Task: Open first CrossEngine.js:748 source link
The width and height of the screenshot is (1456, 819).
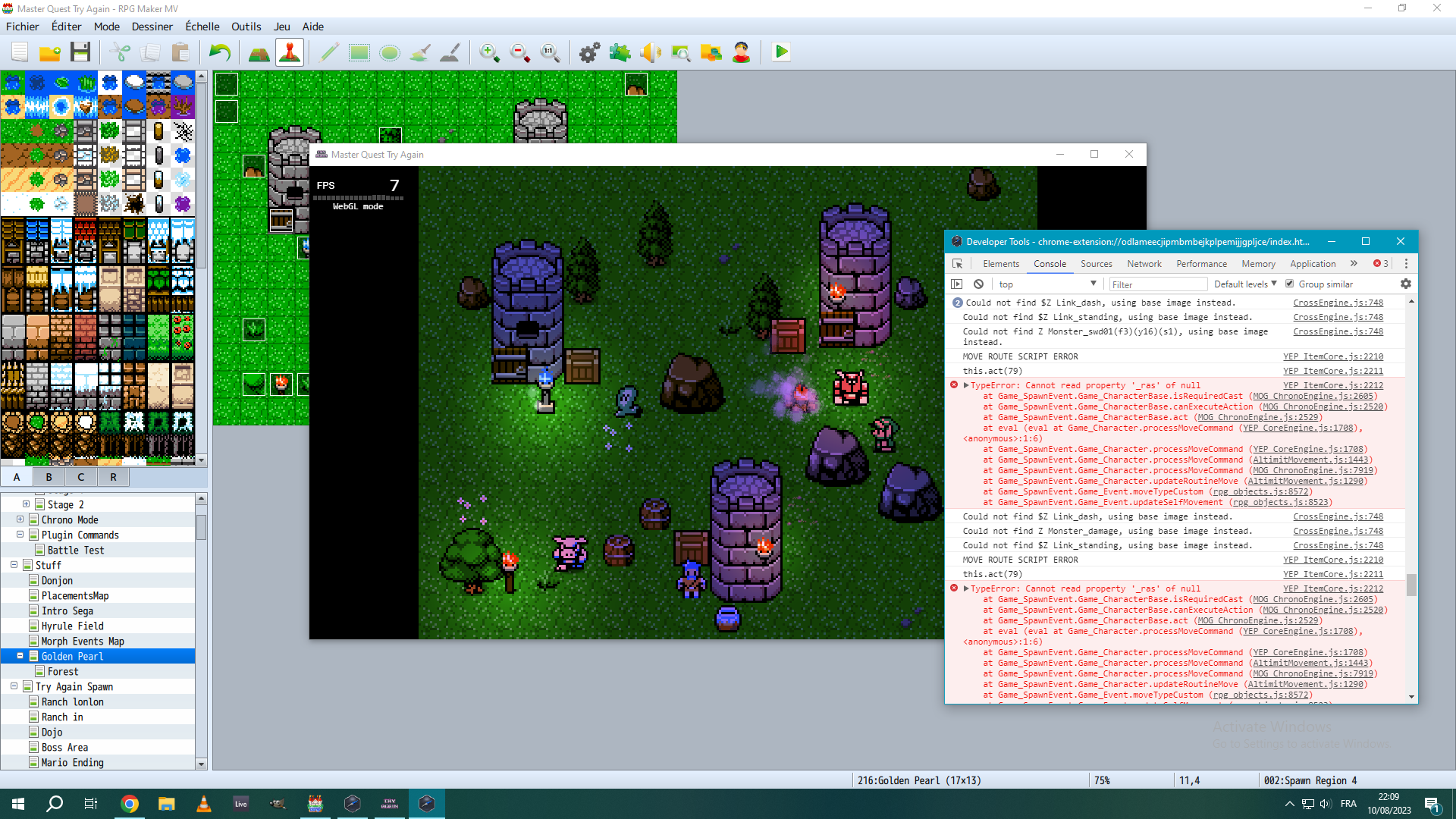Action: pyautogui.click(x=1338, y=303)
